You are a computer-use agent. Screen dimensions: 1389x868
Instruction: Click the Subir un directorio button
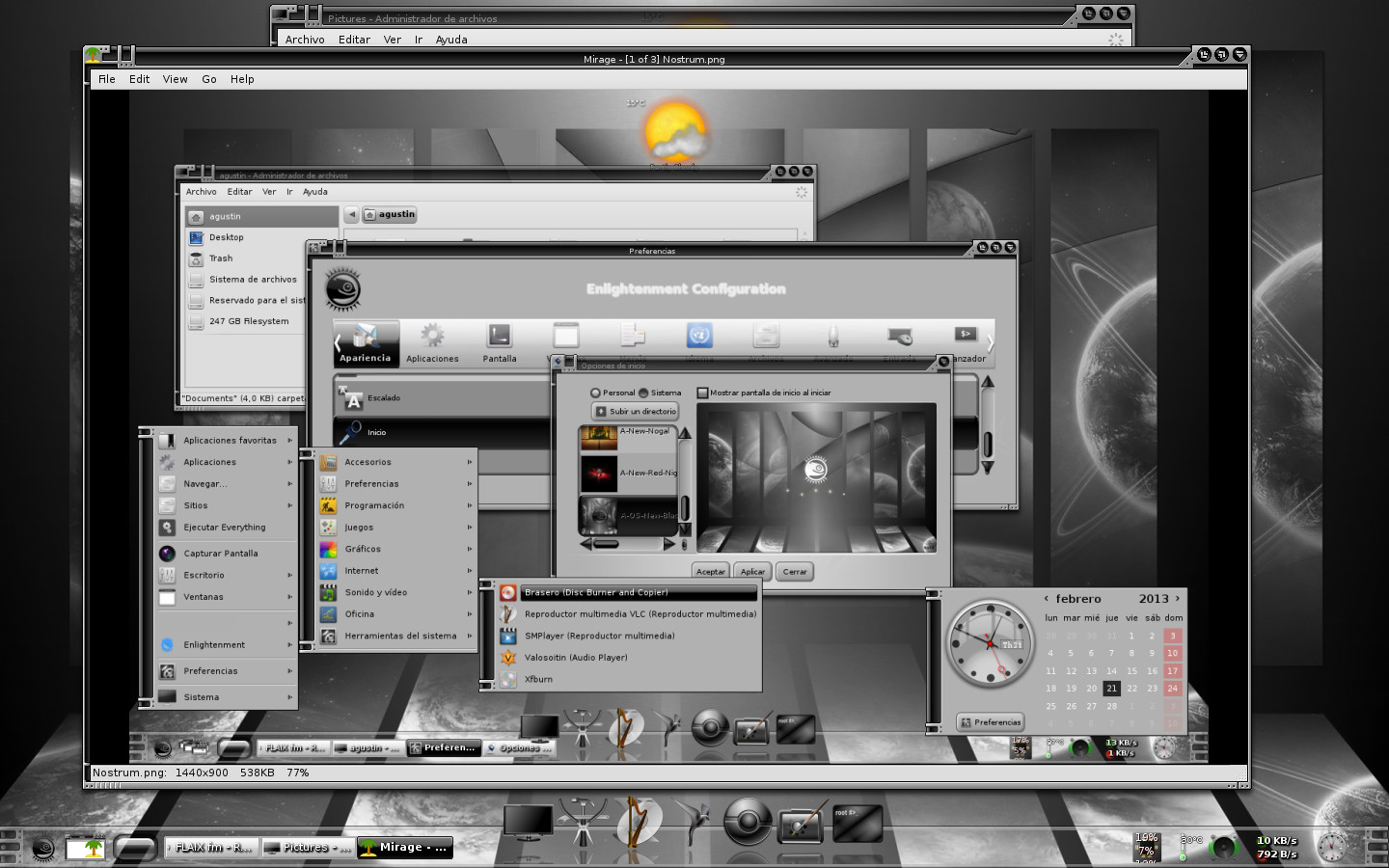coord(635,412)
